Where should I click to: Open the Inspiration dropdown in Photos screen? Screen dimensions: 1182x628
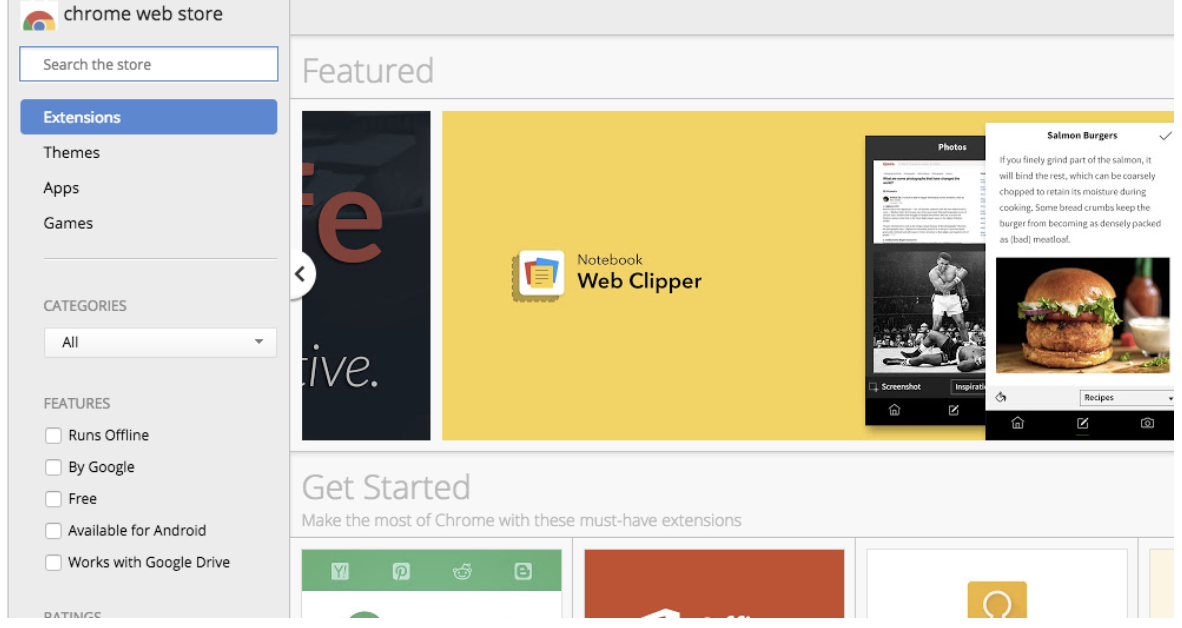pos(968,387)
